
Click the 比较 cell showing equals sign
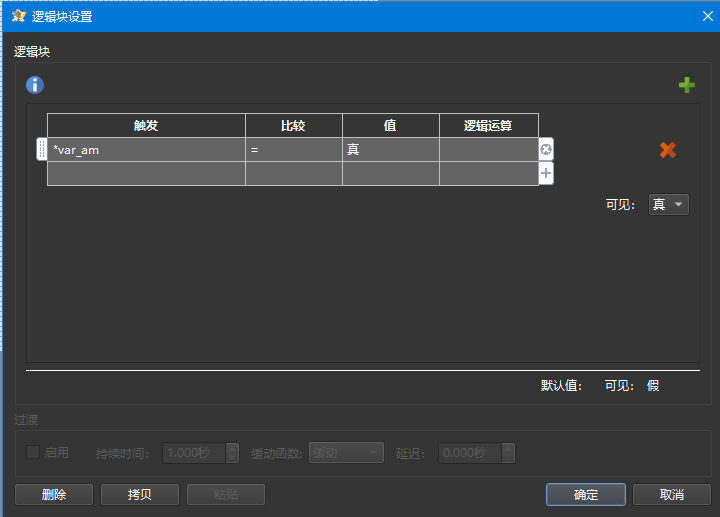[x=294, y=150]
